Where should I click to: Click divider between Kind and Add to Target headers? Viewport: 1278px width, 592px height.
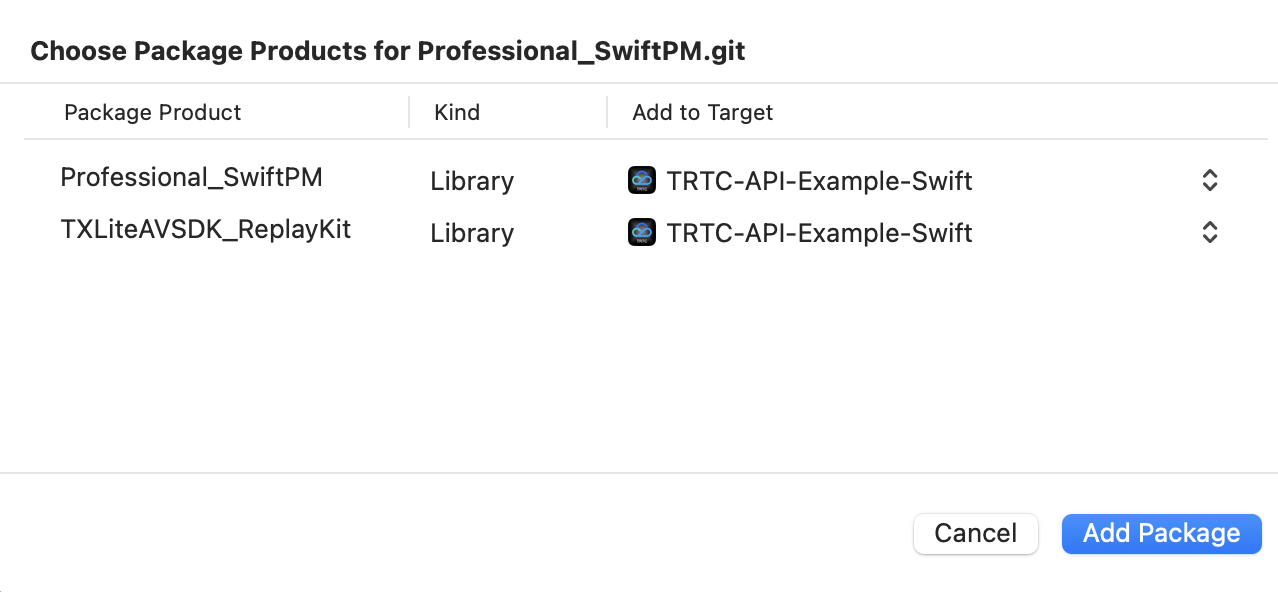607,112
